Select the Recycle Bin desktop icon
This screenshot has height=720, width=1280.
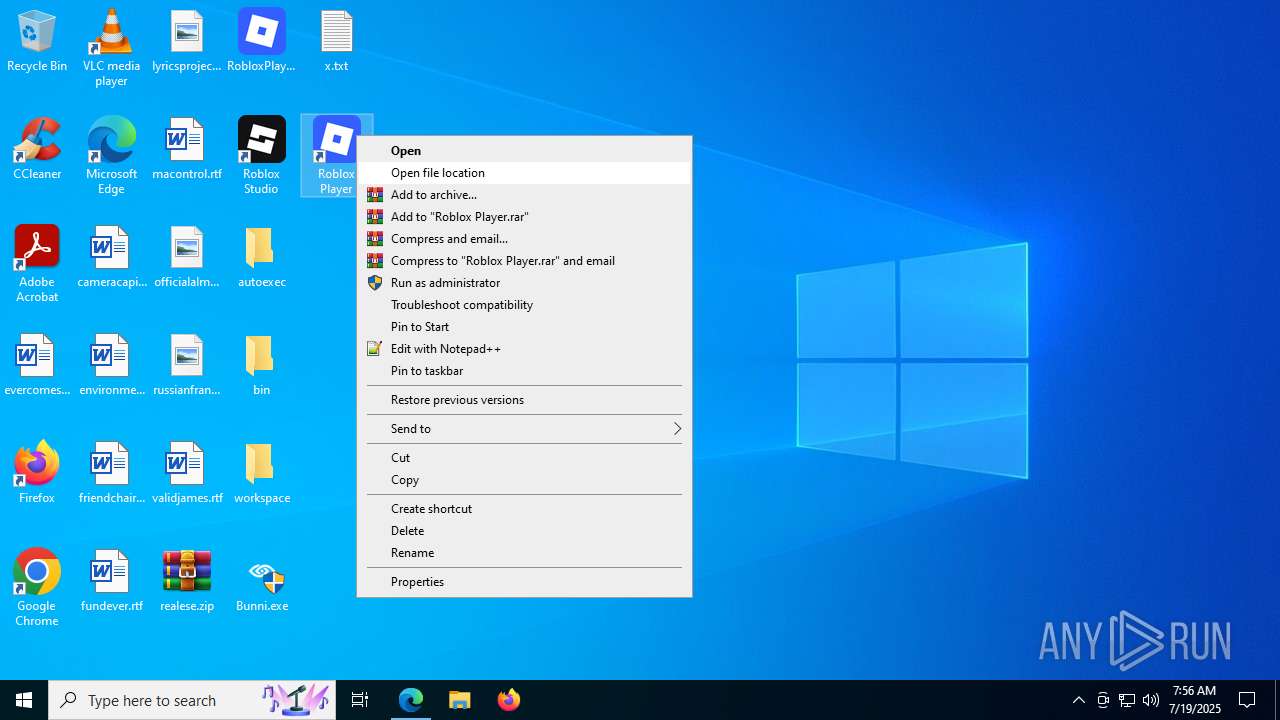click(x=37, y=41)
